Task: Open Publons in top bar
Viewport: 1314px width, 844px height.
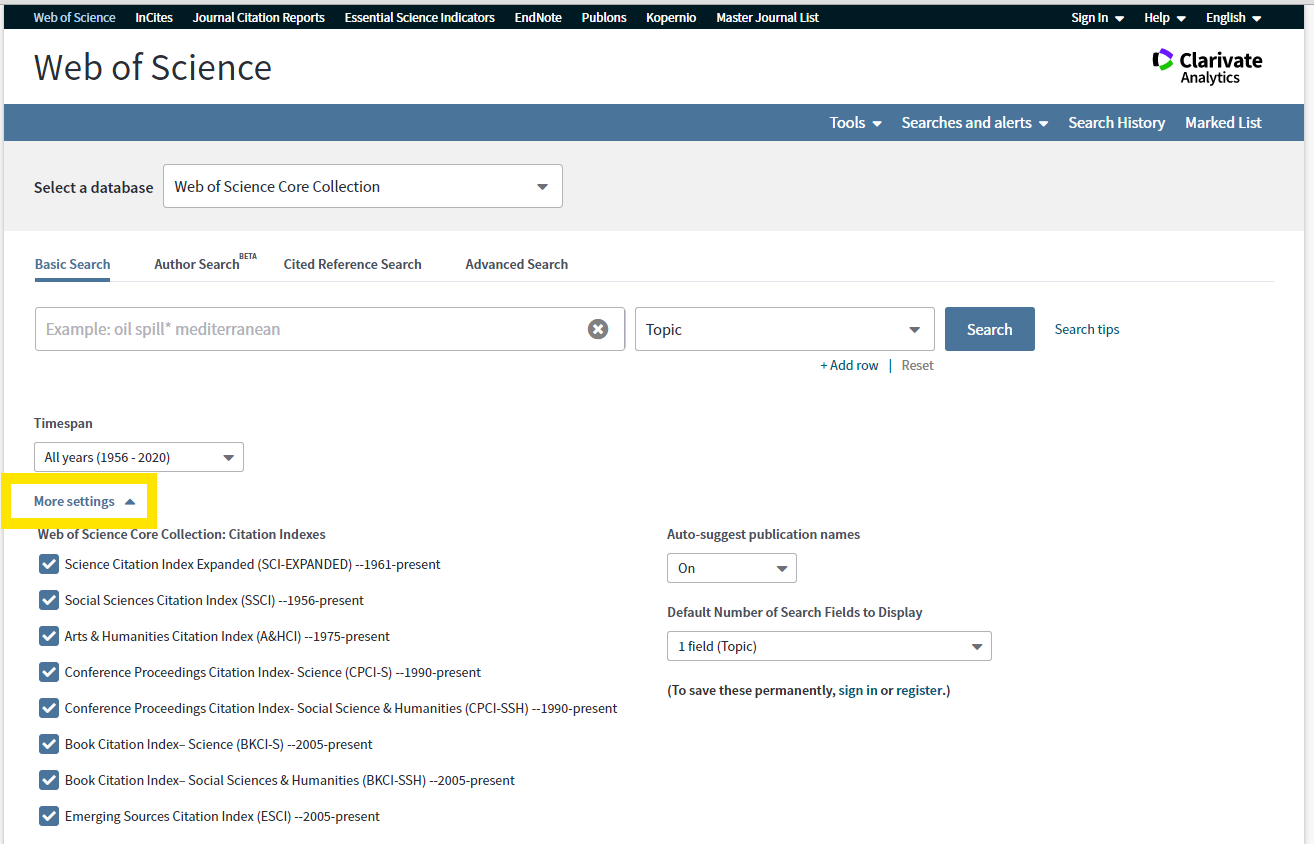Action: coord(604,18)
